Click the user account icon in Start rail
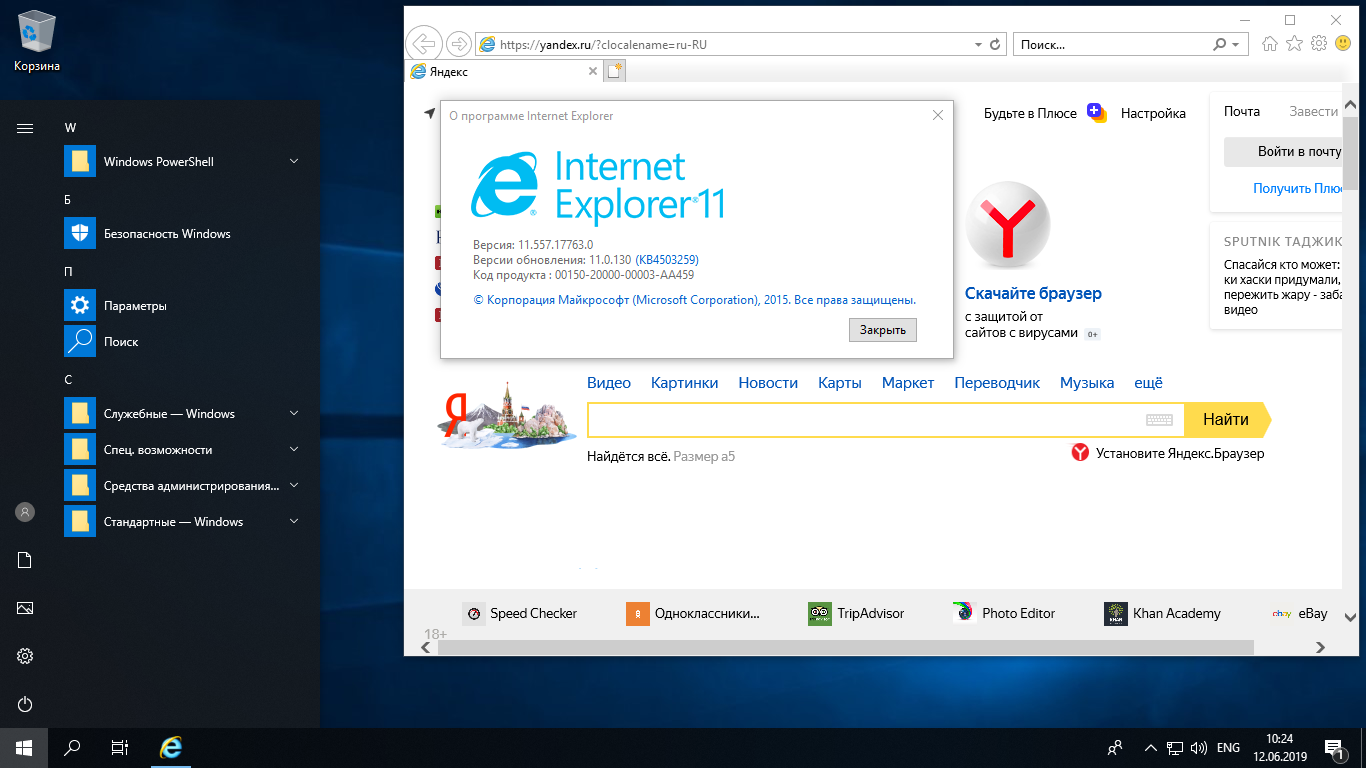 click(x=25, y=512)
